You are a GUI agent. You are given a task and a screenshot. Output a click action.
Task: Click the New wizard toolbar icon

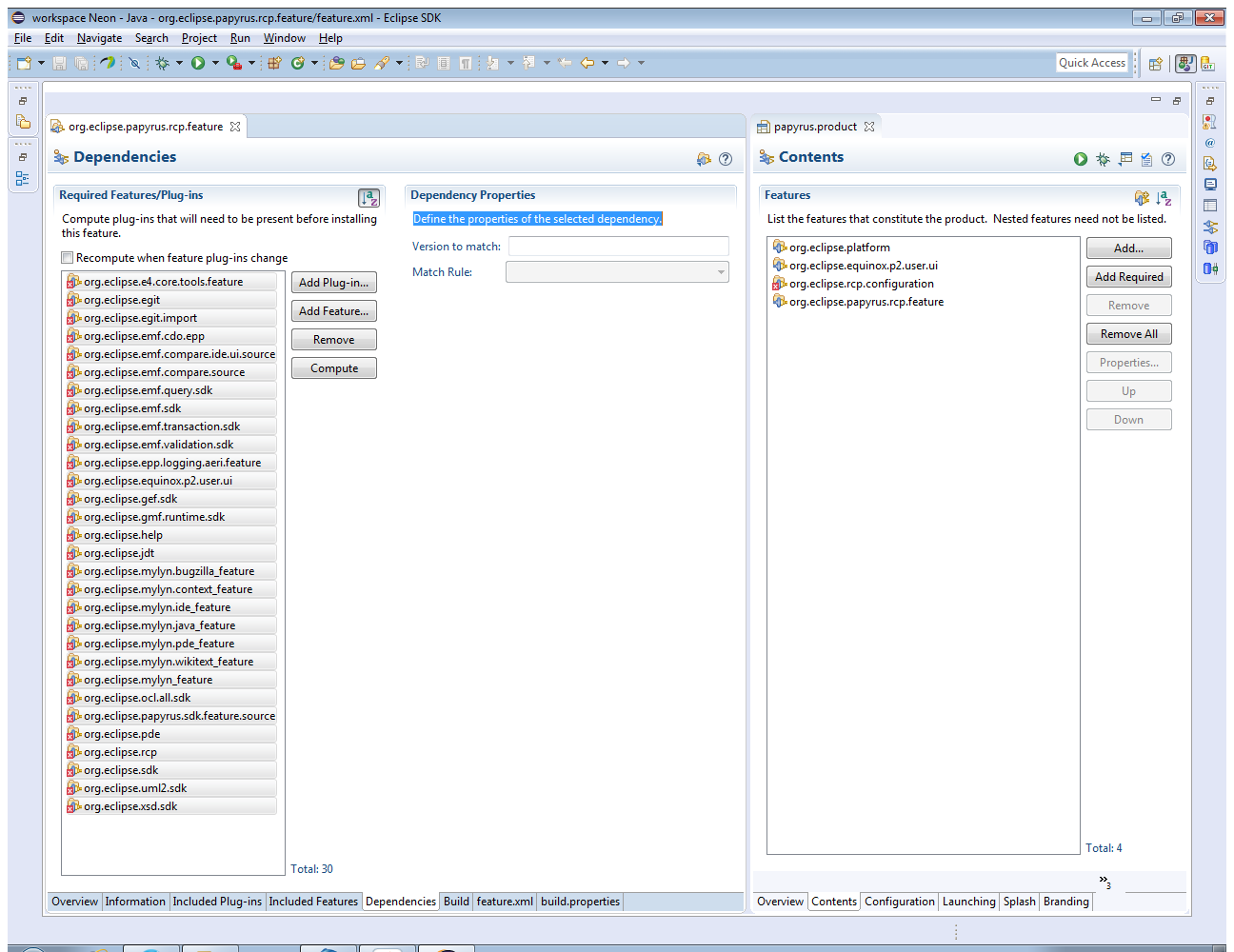coord(24,63)
